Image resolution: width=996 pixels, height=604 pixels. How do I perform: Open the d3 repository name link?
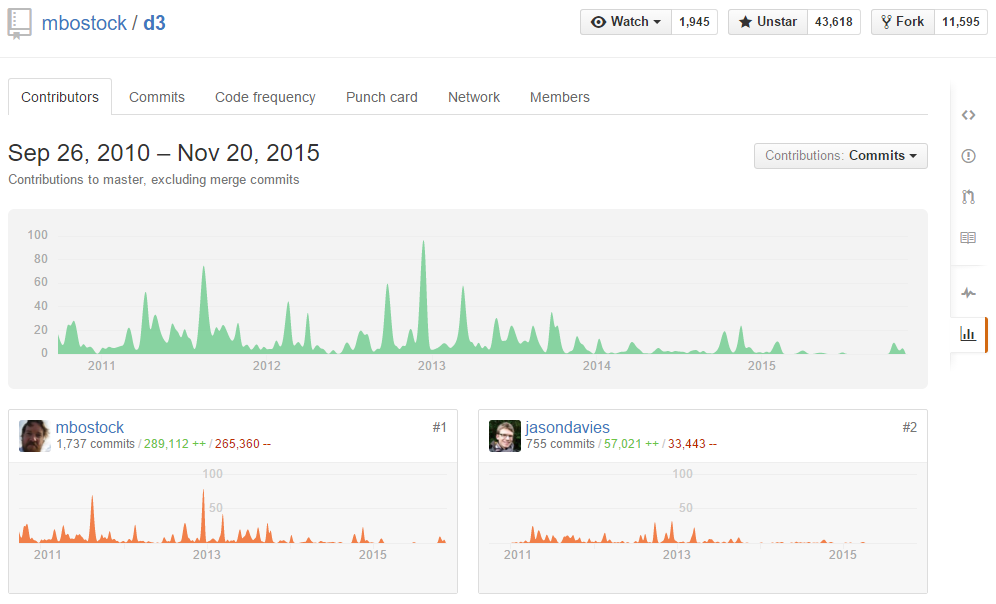point(154,23)
